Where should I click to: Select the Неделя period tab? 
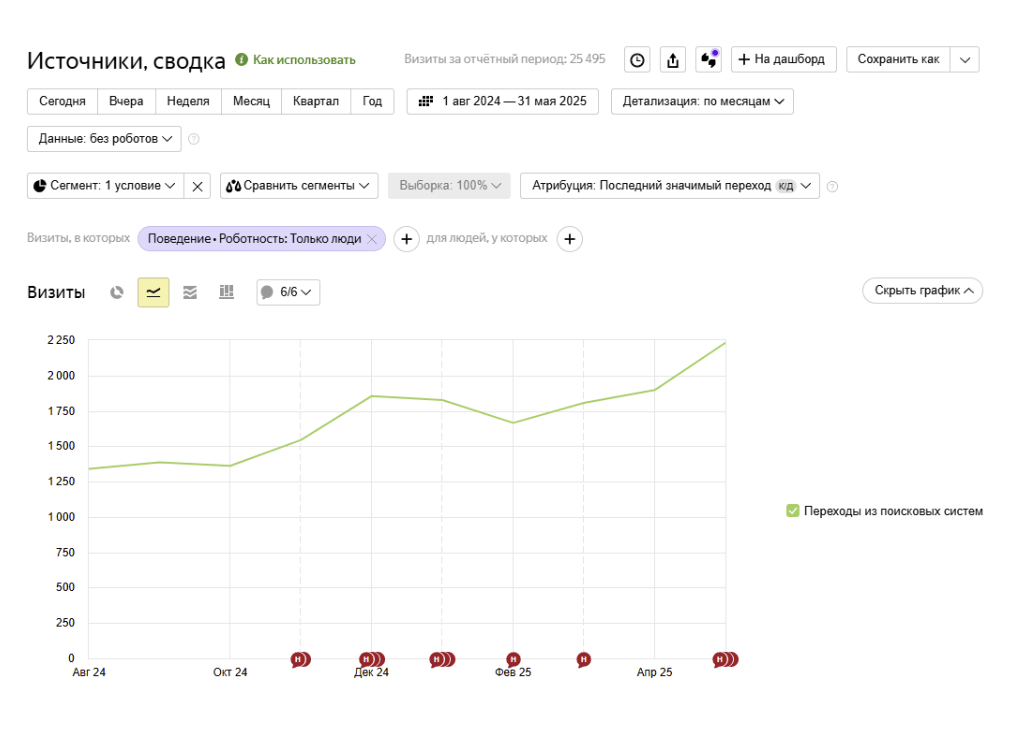click(x=188, y=102)
